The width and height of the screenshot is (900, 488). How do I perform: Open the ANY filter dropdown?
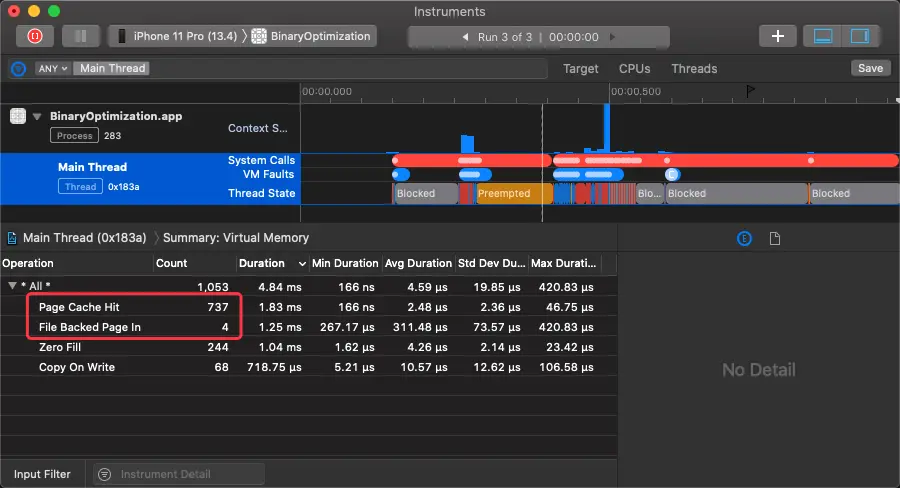52,68
